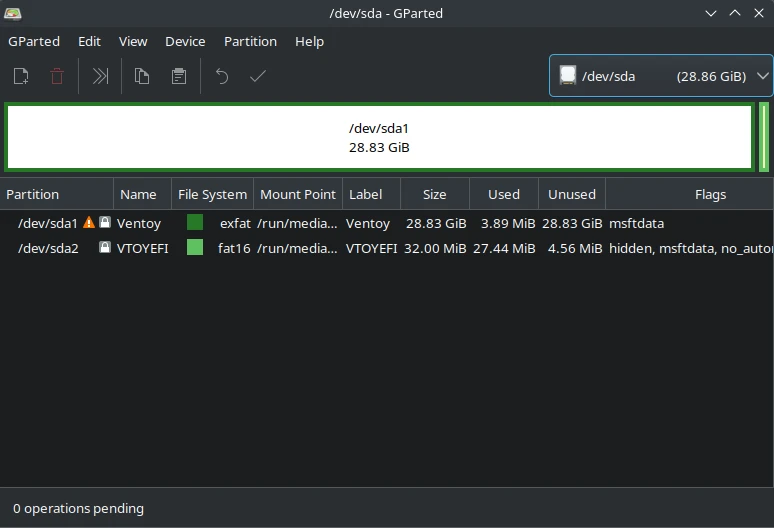The image size is (774, 528).
Task: Click the GParted app icon in title bar
Action: (12, 13)
